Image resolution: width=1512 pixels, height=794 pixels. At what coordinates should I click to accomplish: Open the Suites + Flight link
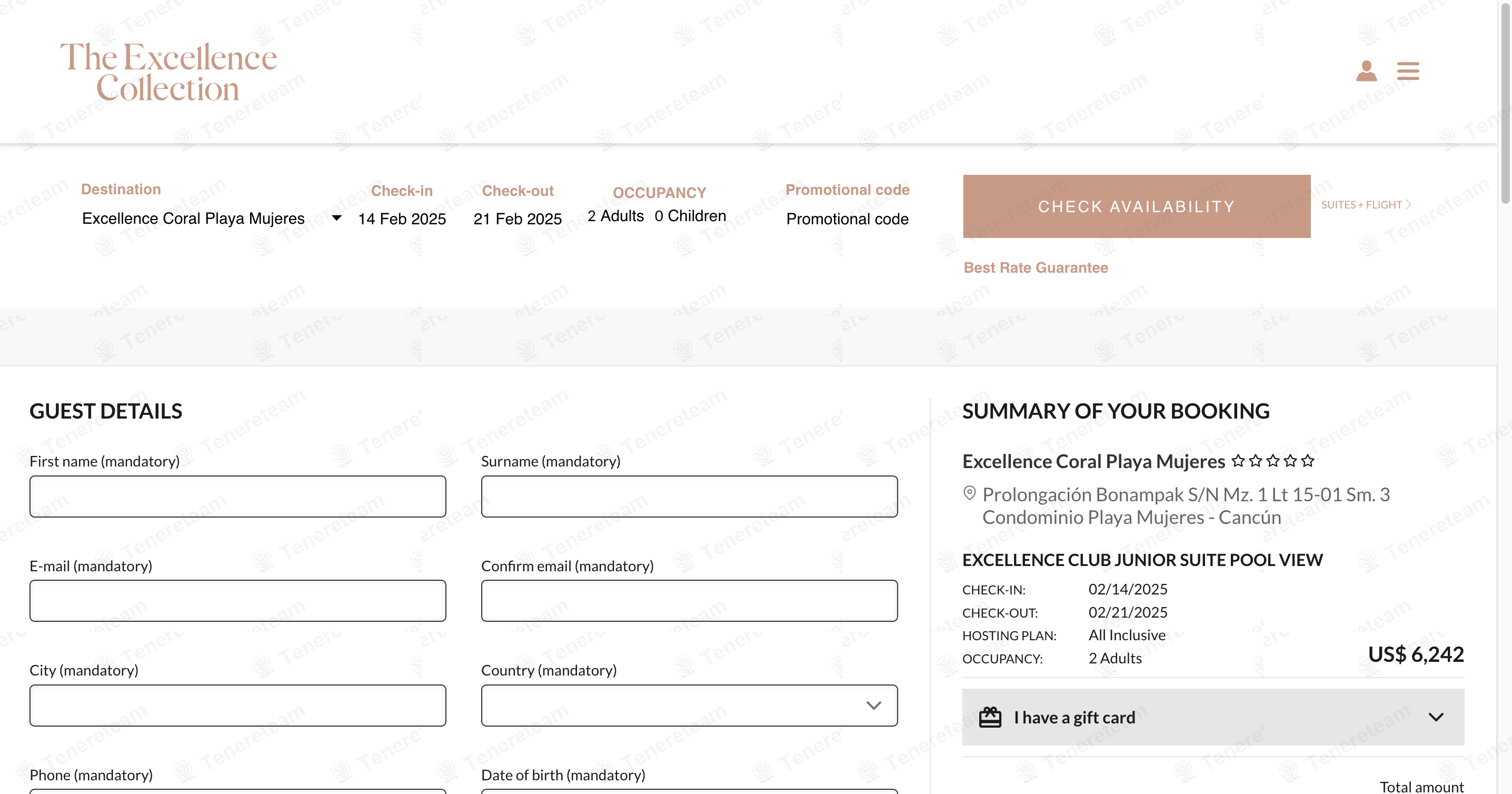[x=1365, y=205]
